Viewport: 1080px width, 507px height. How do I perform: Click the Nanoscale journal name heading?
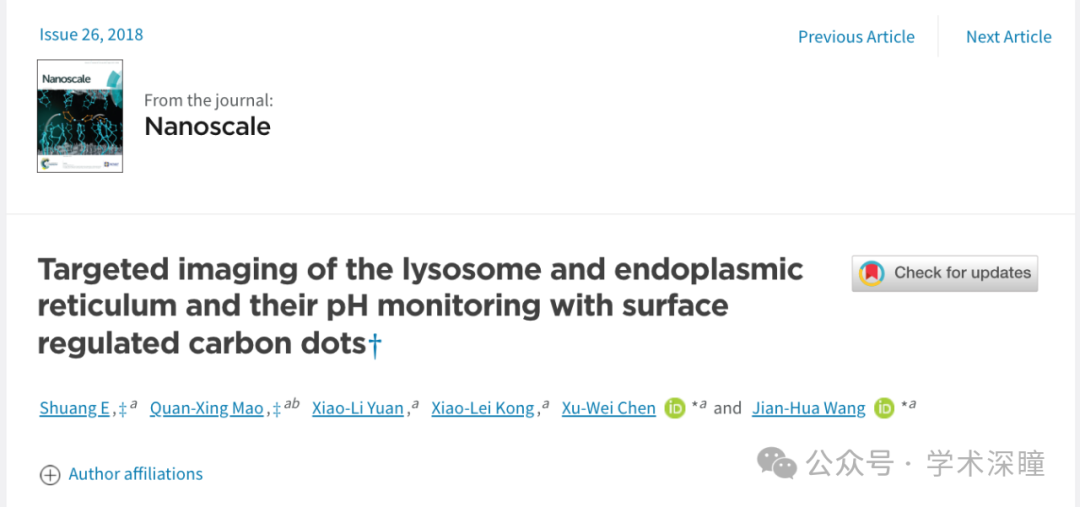coord(207,127)
